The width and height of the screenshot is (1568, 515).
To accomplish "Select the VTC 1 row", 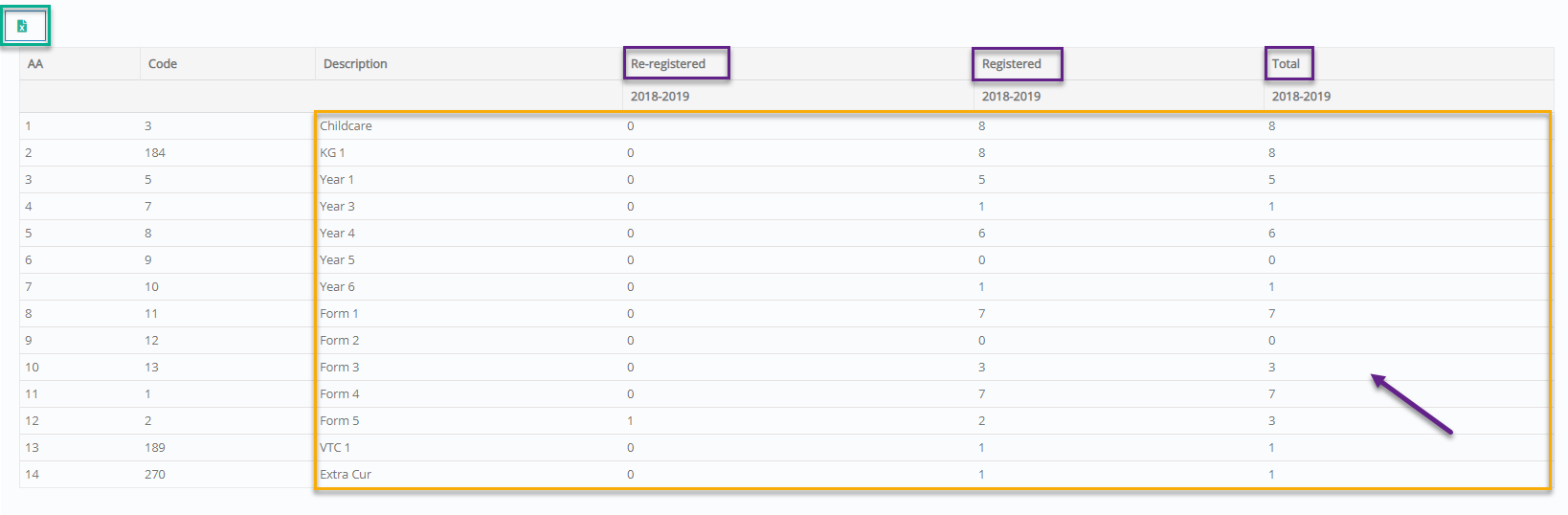I will [x=335, y=448].
